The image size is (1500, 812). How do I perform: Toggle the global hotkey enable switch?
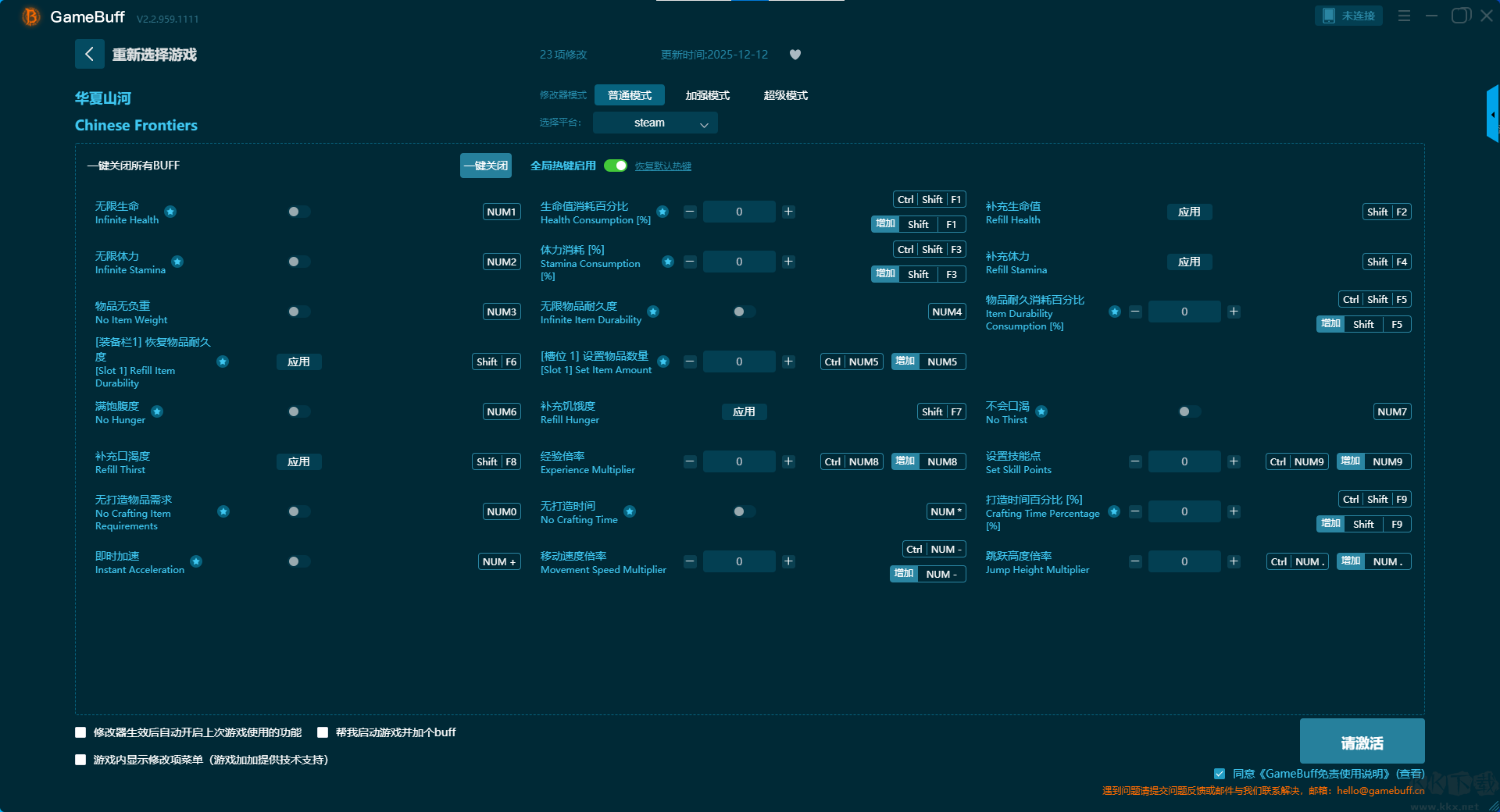tap(616, 166)
